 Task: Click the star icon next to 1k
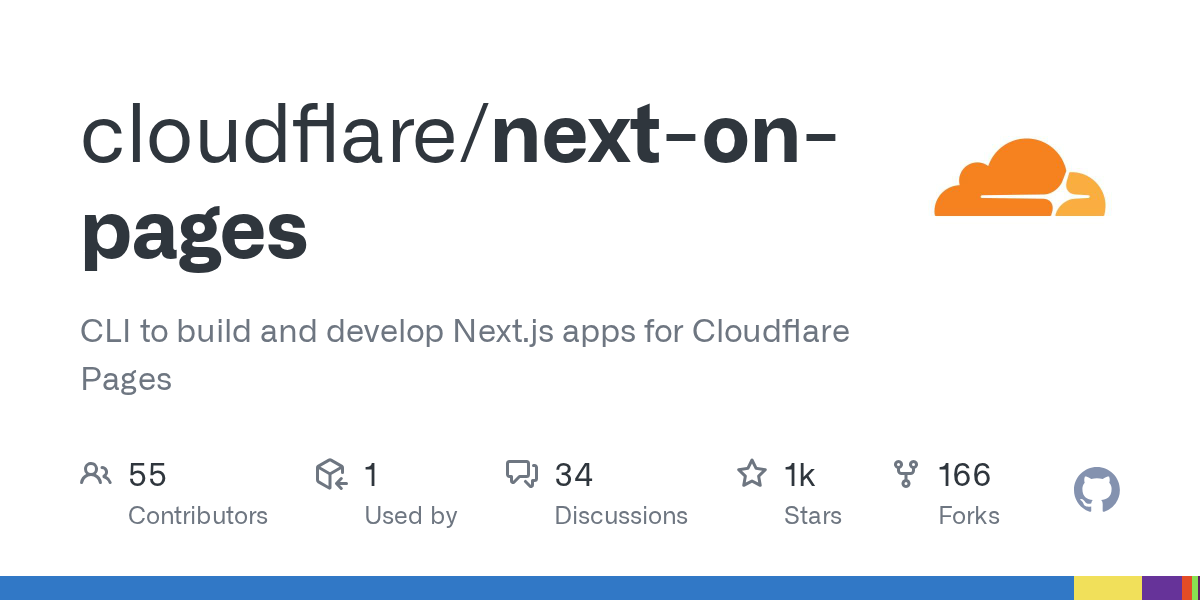click(751, 474)
